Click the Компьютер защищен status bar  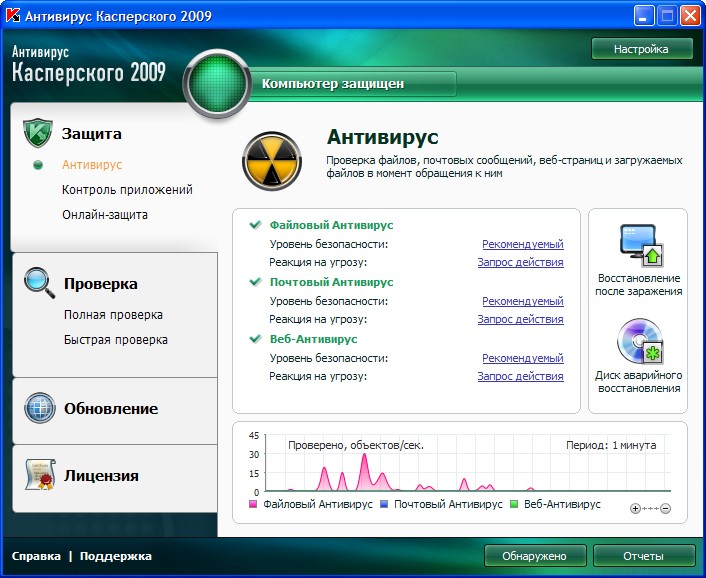[353, 84]
